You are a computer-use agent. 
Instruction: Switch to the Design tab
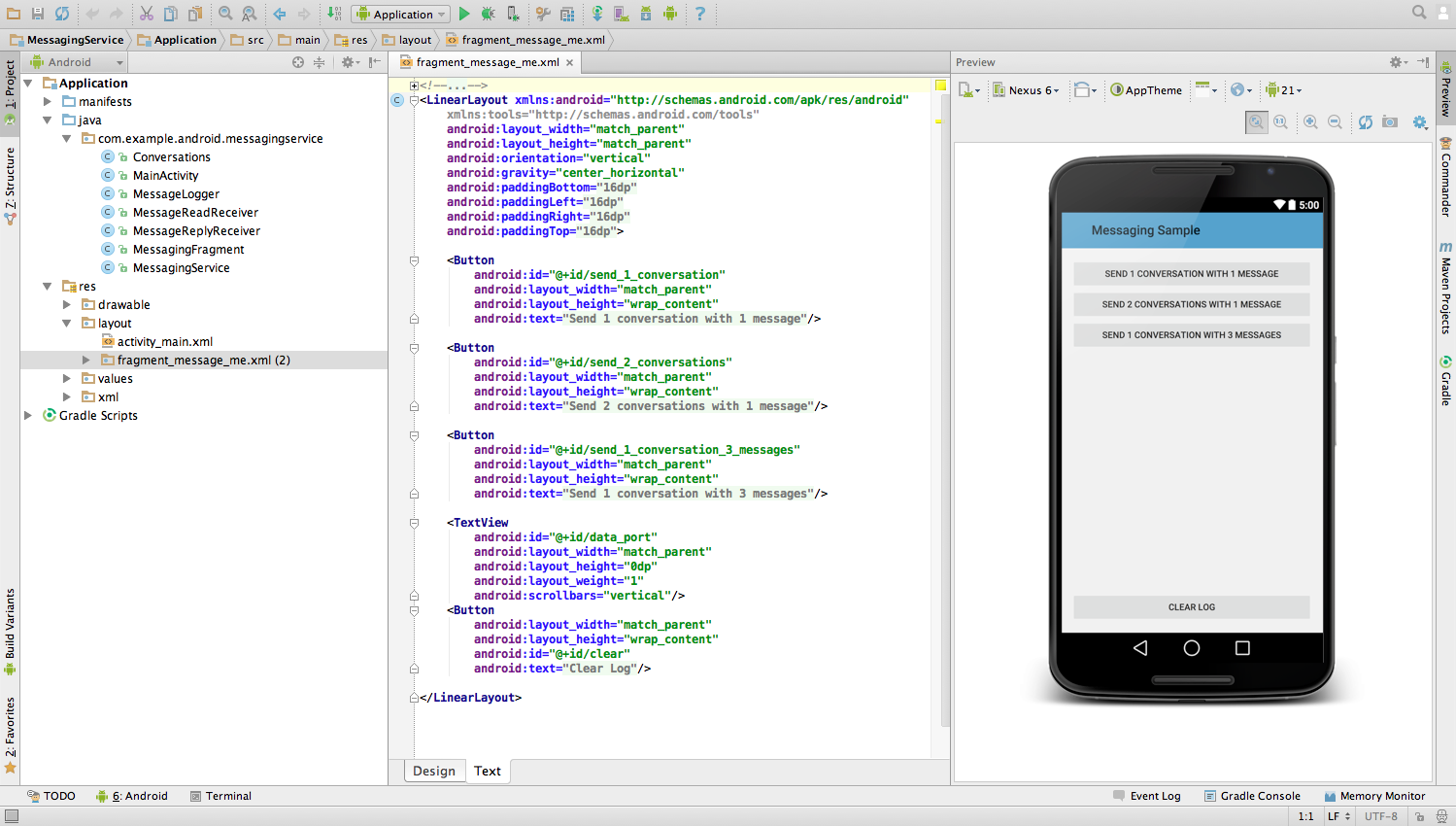click(x=434, y=771)
